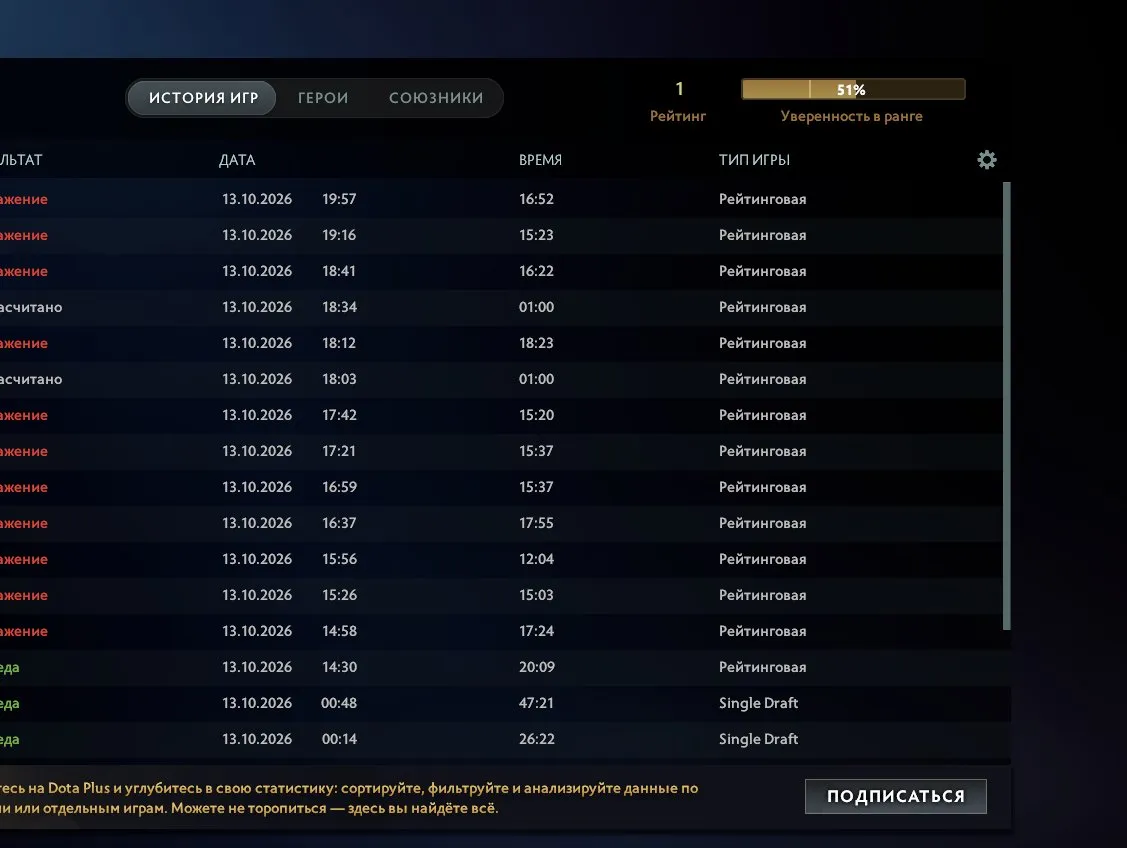The width and height of the screenshot is (1127, 848).
Task: Sort by the Дата column header
Action: tap(236, 160)
